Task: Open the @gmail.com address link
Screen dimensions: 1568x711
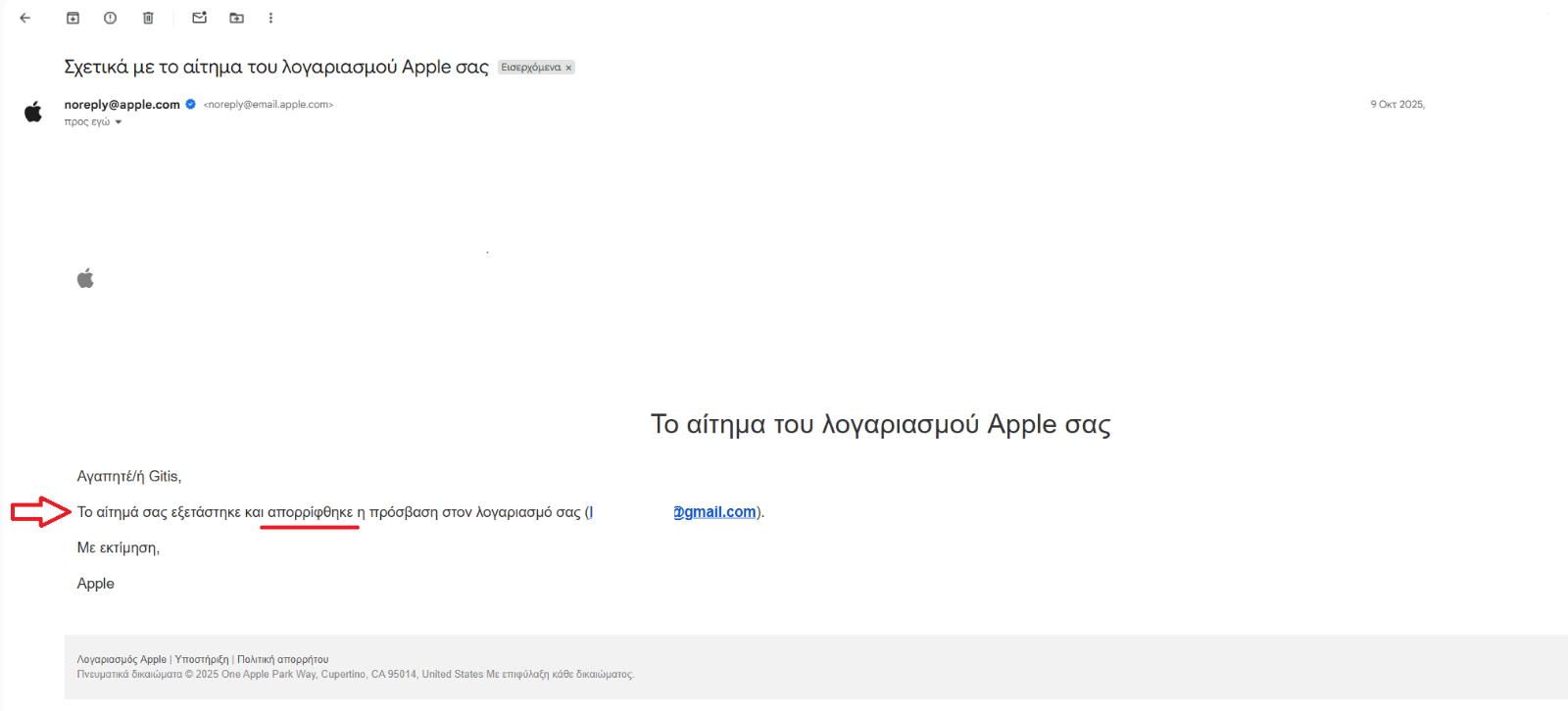Action: (714, 512)
